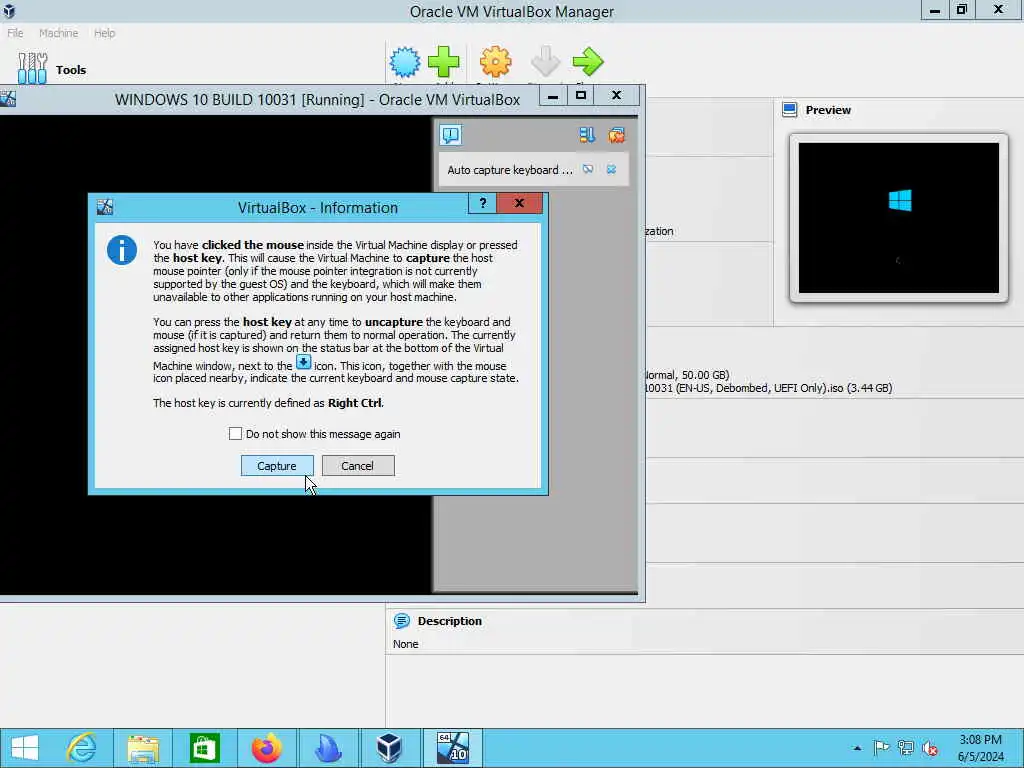The width and height of the screenshot is (1024, 768).
Task: Click the Description section header
Action: 449,621
